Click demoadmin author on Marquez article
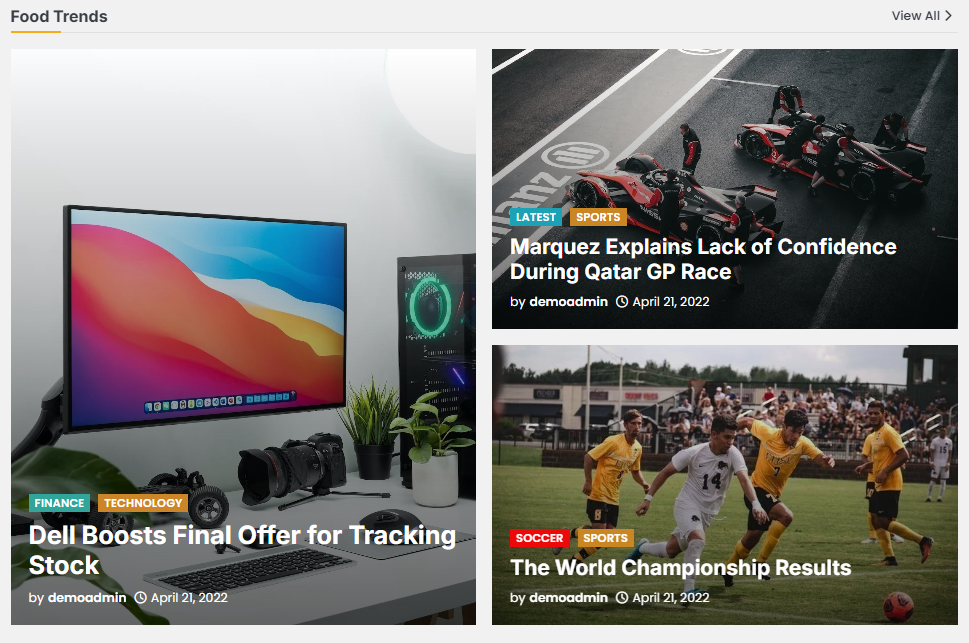 click(569, 302)
